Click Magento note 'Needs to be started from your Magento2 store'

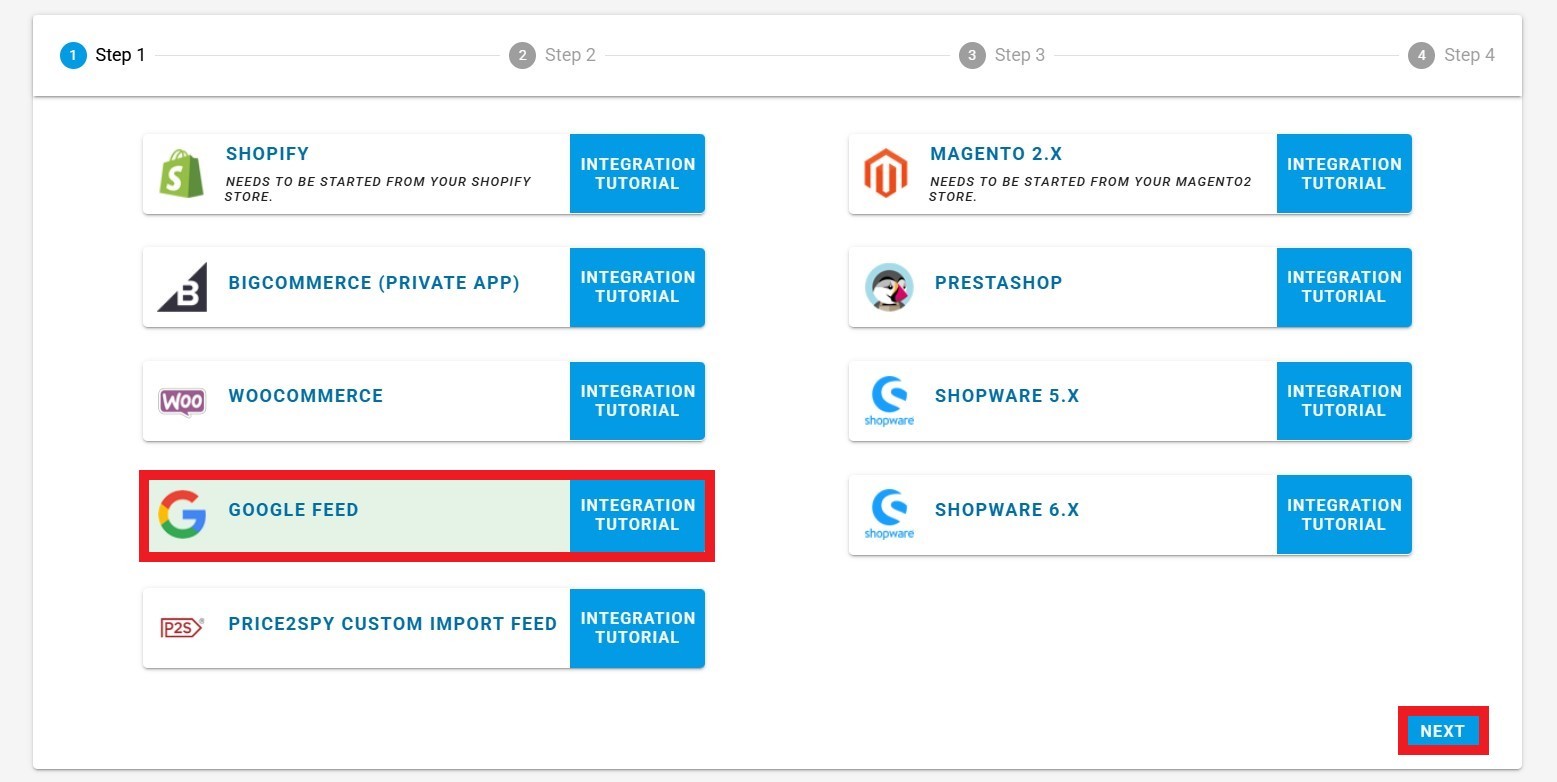(x=1090, y=189)
